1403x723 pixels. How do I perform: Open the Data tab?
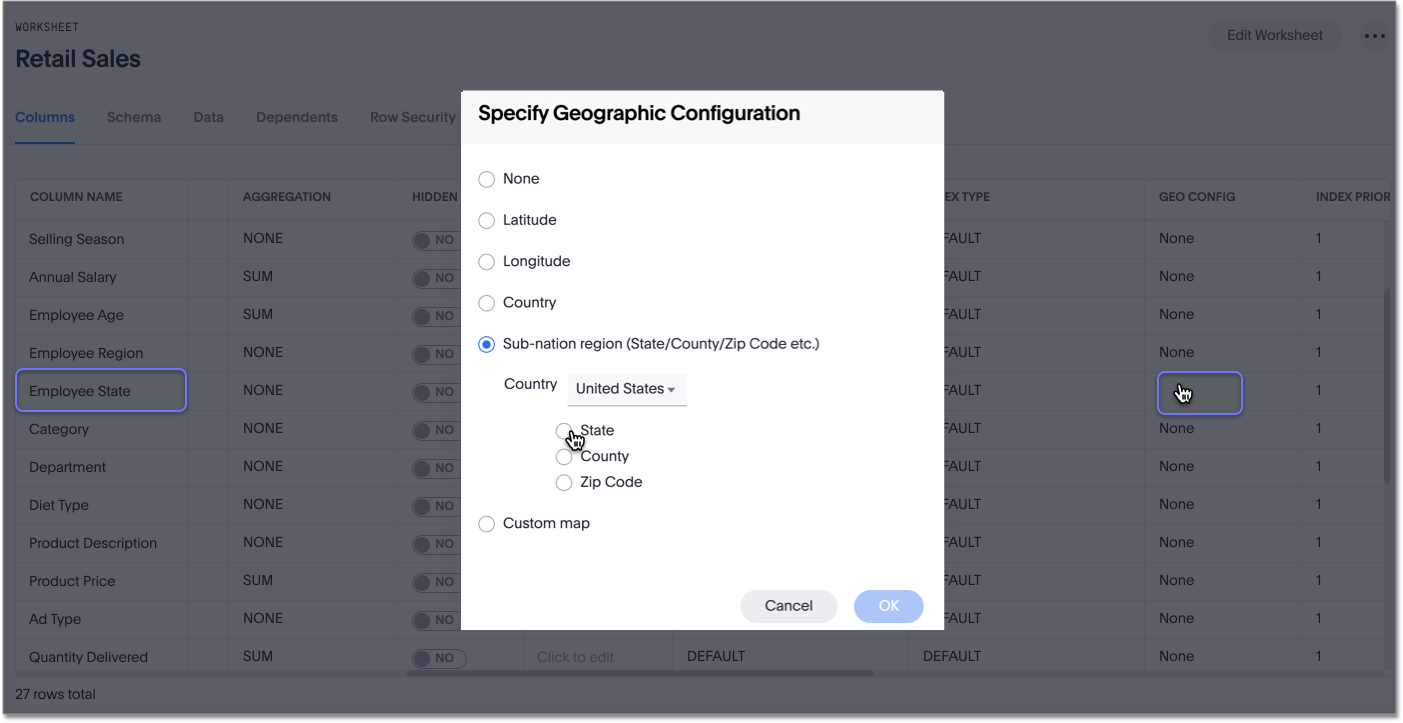tap(208, 117)
